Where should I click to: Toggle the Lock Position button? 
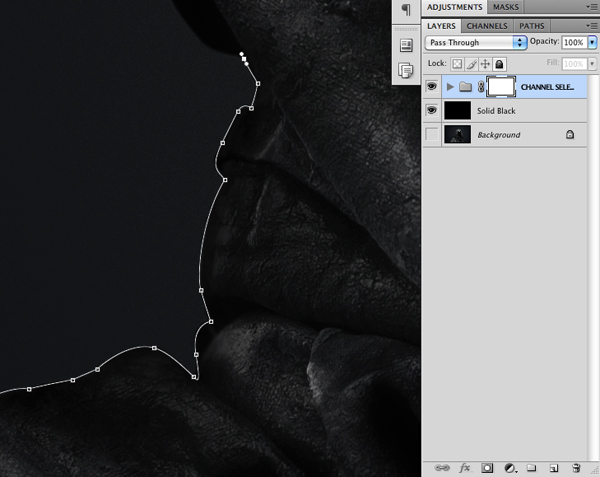tap(484, 63)
